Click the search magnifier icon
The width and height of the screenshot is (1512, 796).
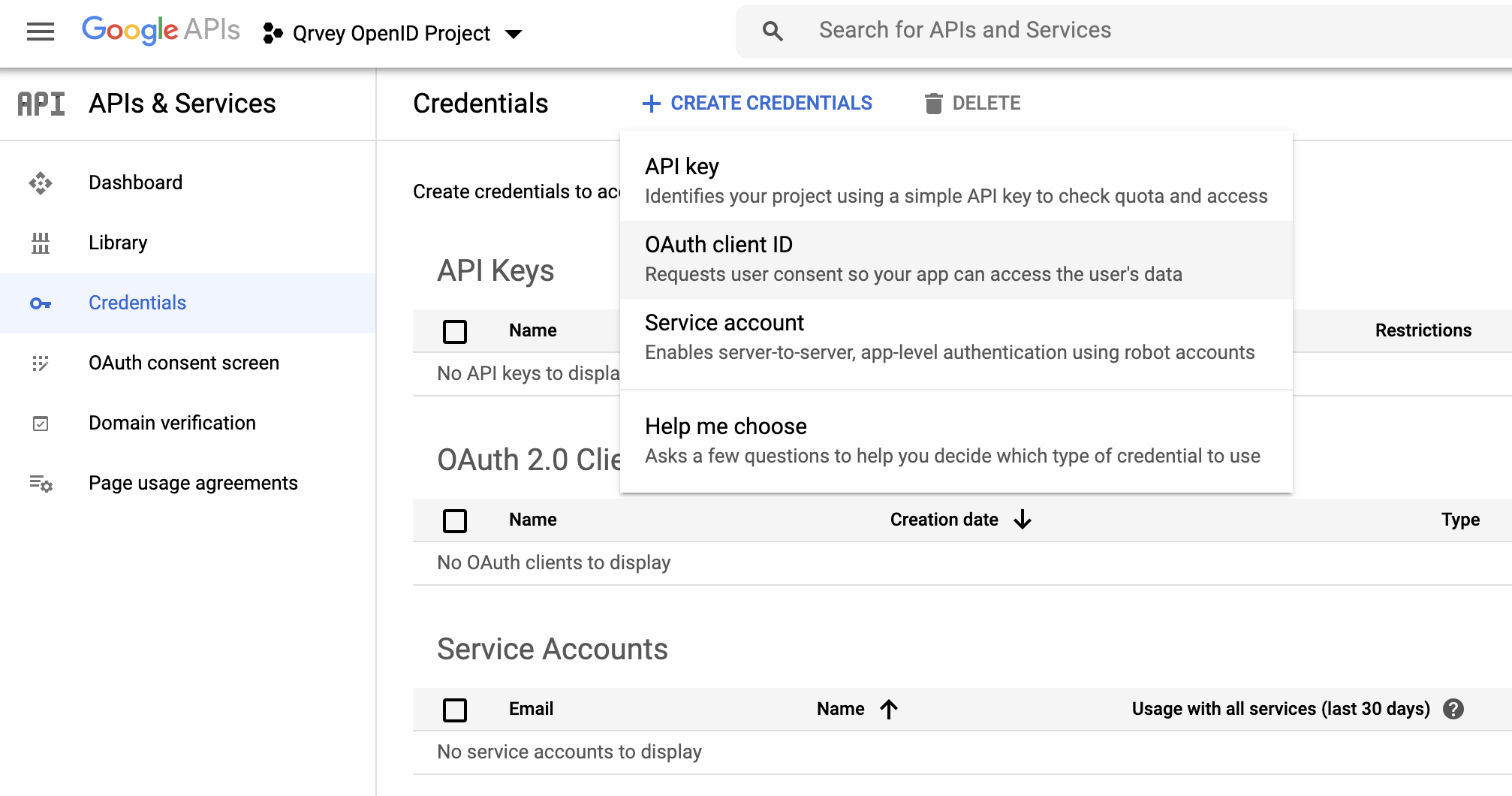773,31
